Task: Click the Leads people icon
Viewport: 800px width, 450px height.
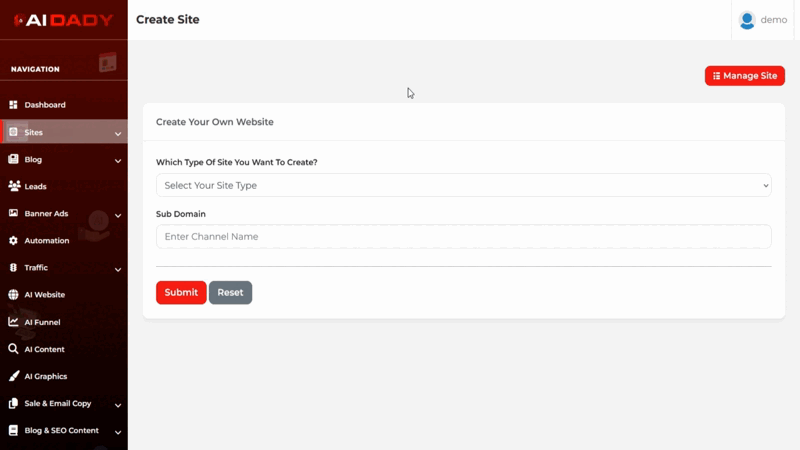Action: coord(14,186)
